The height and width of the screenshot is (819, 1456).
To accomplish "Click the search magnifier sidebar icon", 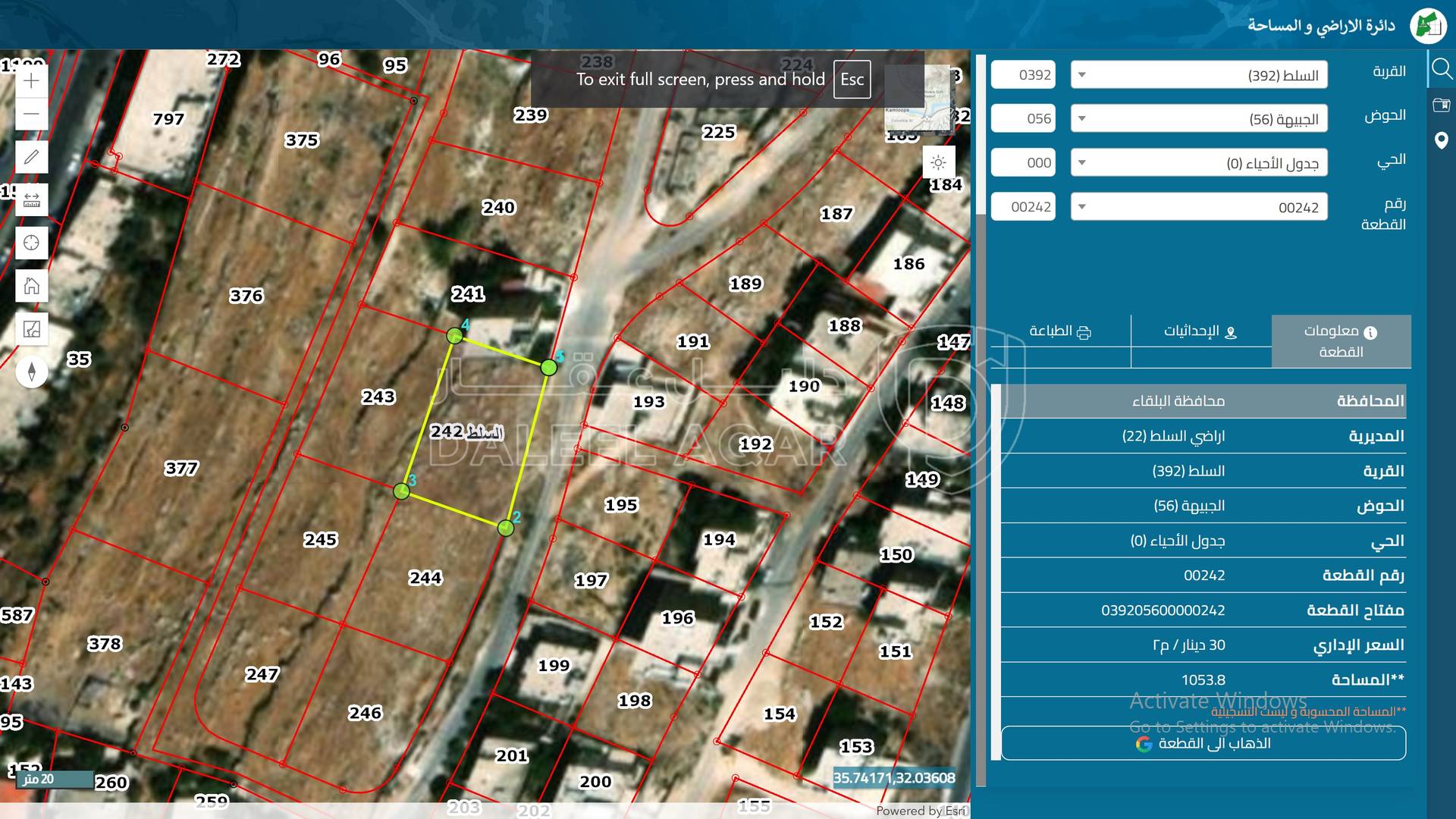I will coord(1441,70).
